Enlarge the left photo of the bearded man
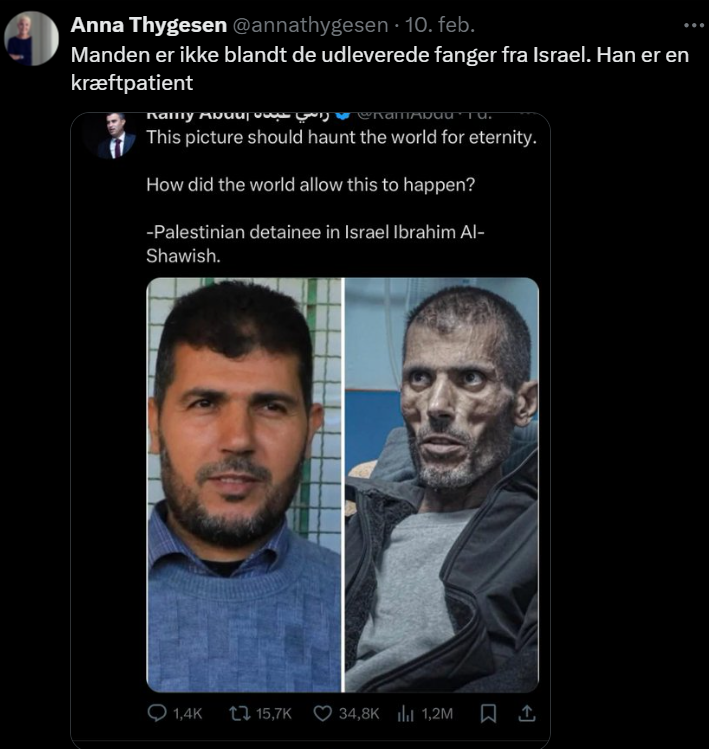Viewport: 709px width, 749px height. click(244, 485)
